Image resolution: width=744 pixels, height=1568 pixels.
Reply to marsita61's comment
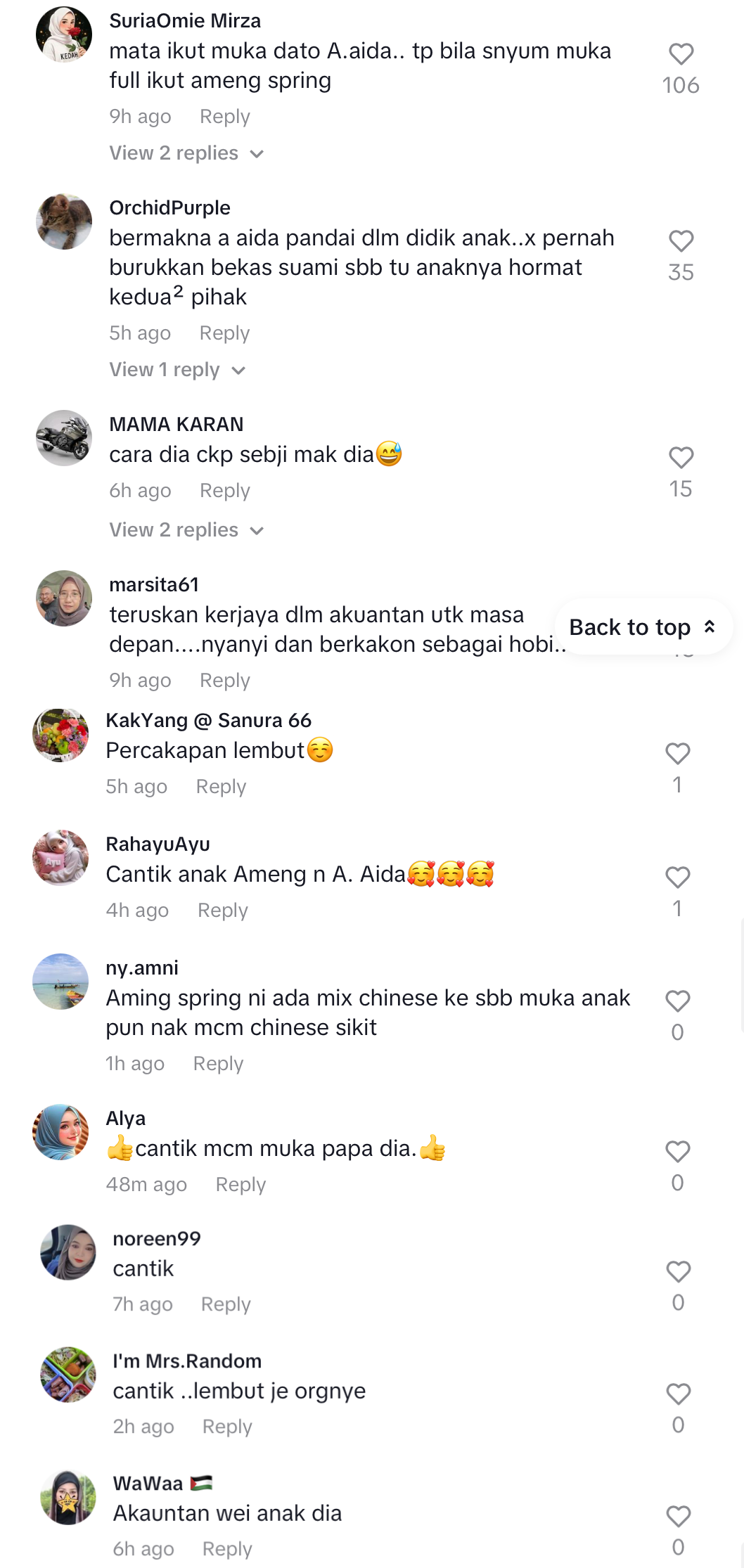coord(225,681)
